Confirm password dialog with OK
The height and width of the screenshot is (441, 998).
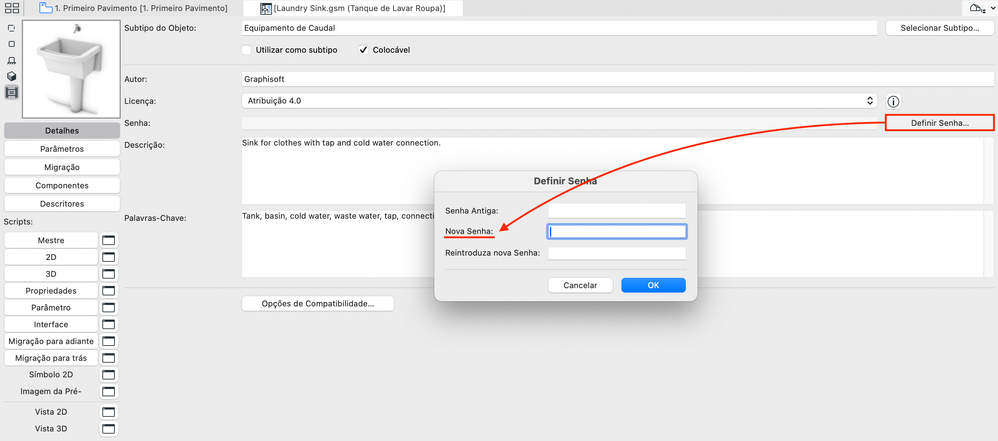(653, 285)
